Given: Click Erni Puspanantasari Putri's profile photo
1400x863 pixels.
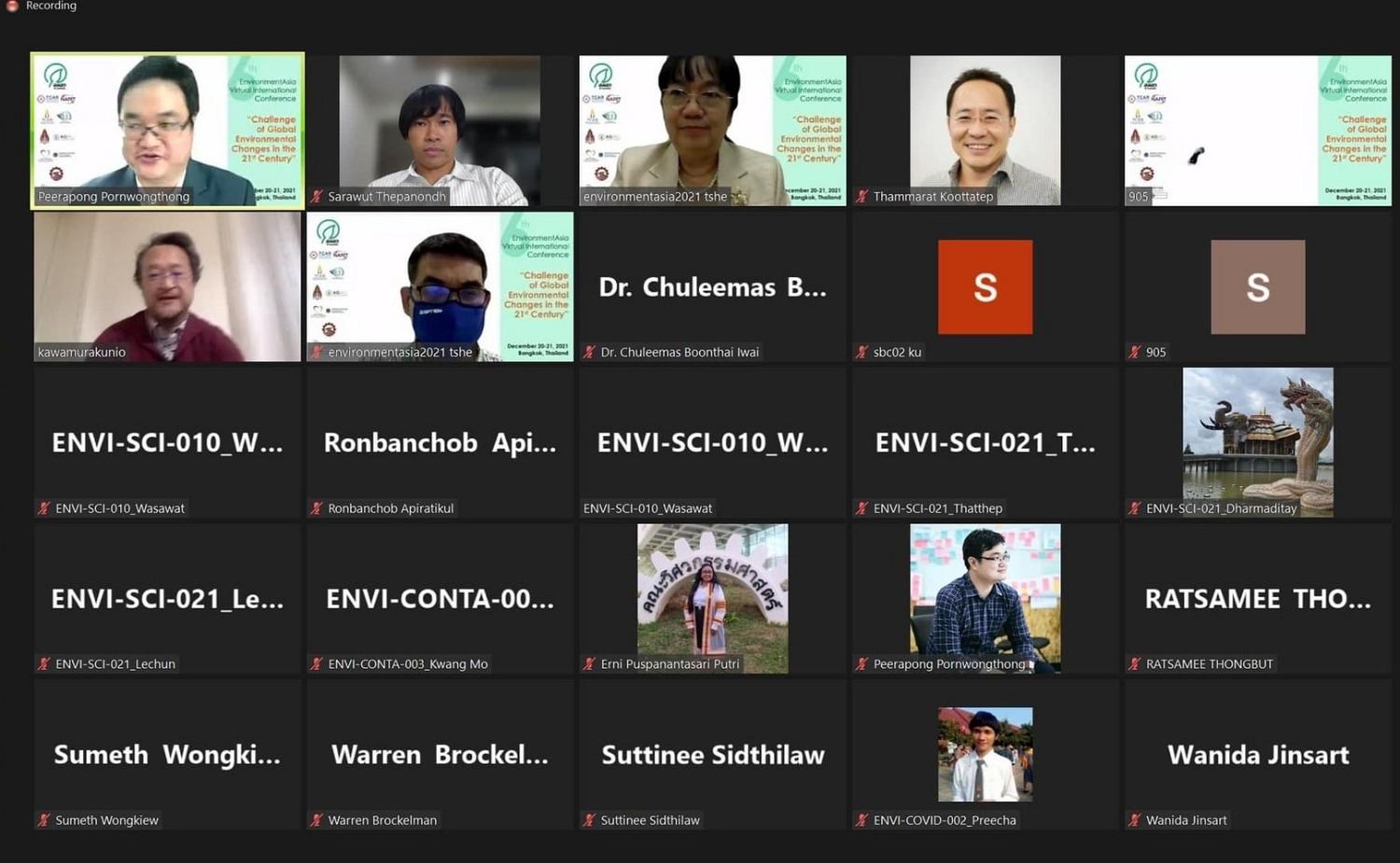Looking at the screenshot, I should [x=712, y=598].
